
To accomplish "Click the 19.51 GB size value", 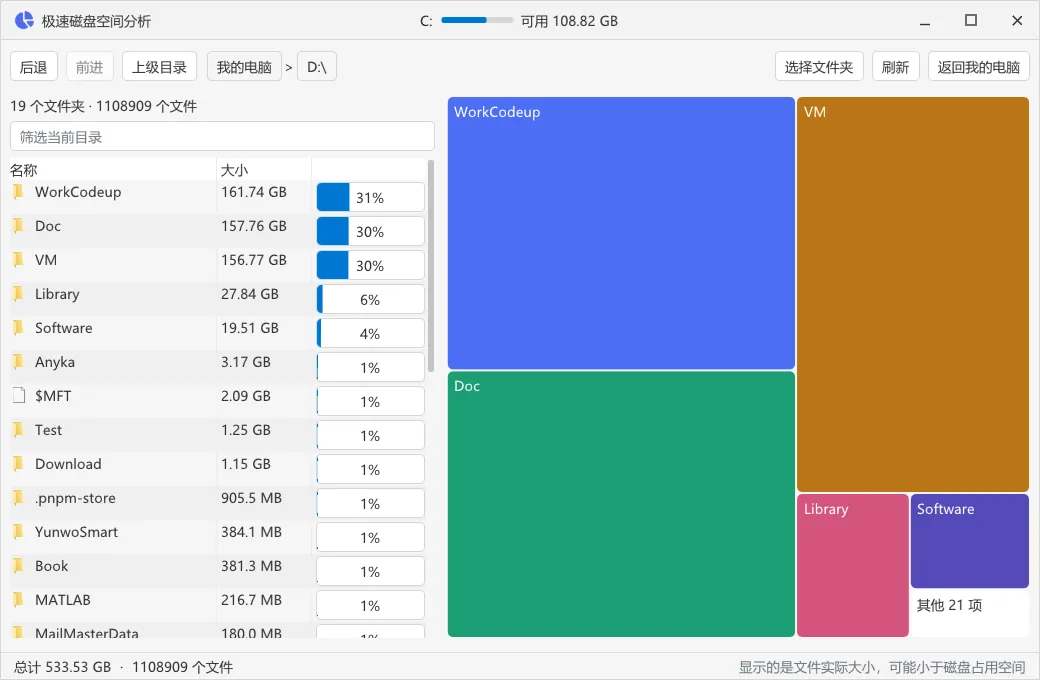I will (250, 328).
